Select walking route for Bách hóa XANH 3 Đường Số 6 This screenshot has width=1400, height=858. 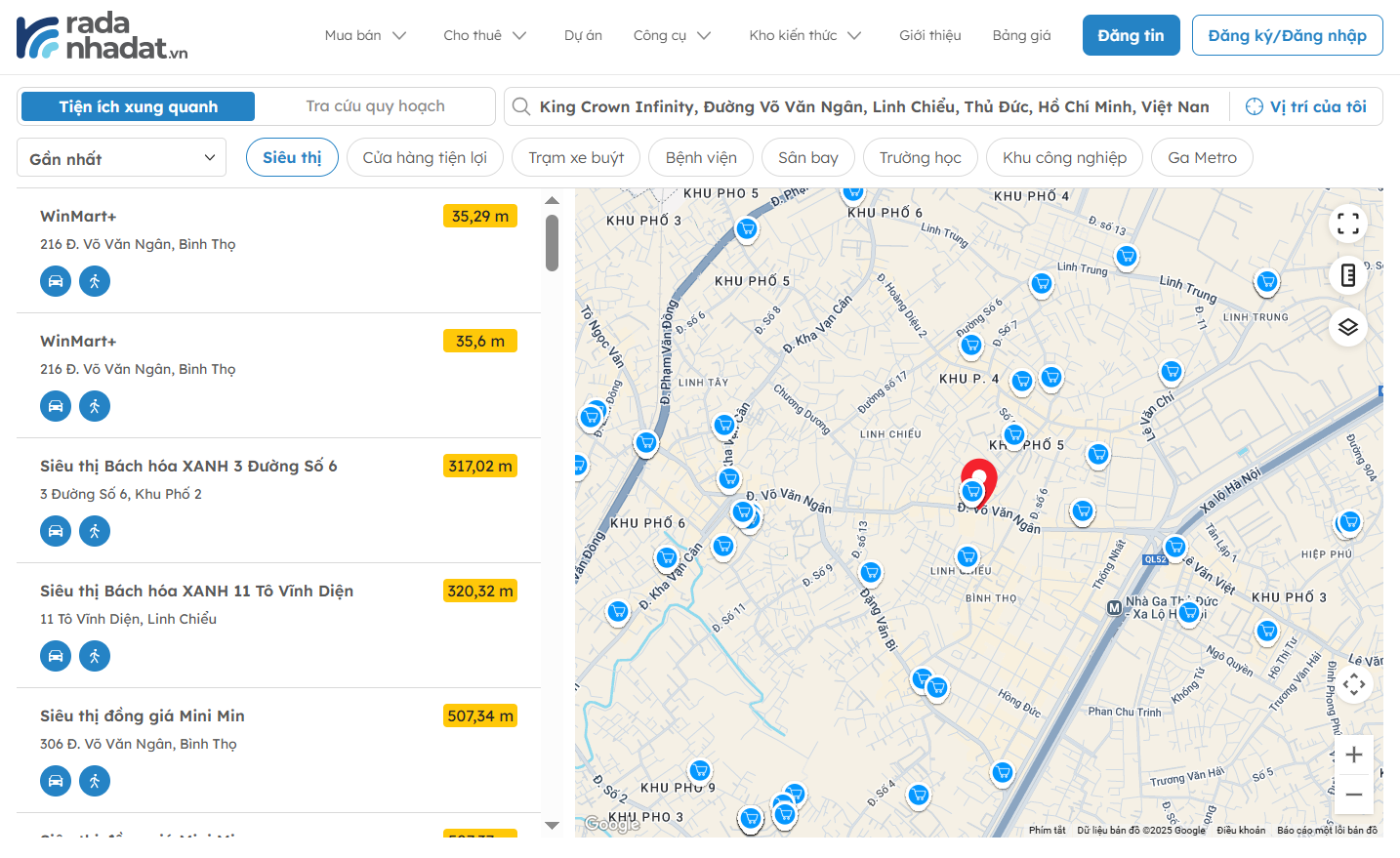pyautogui.click(x=95, y=531)
